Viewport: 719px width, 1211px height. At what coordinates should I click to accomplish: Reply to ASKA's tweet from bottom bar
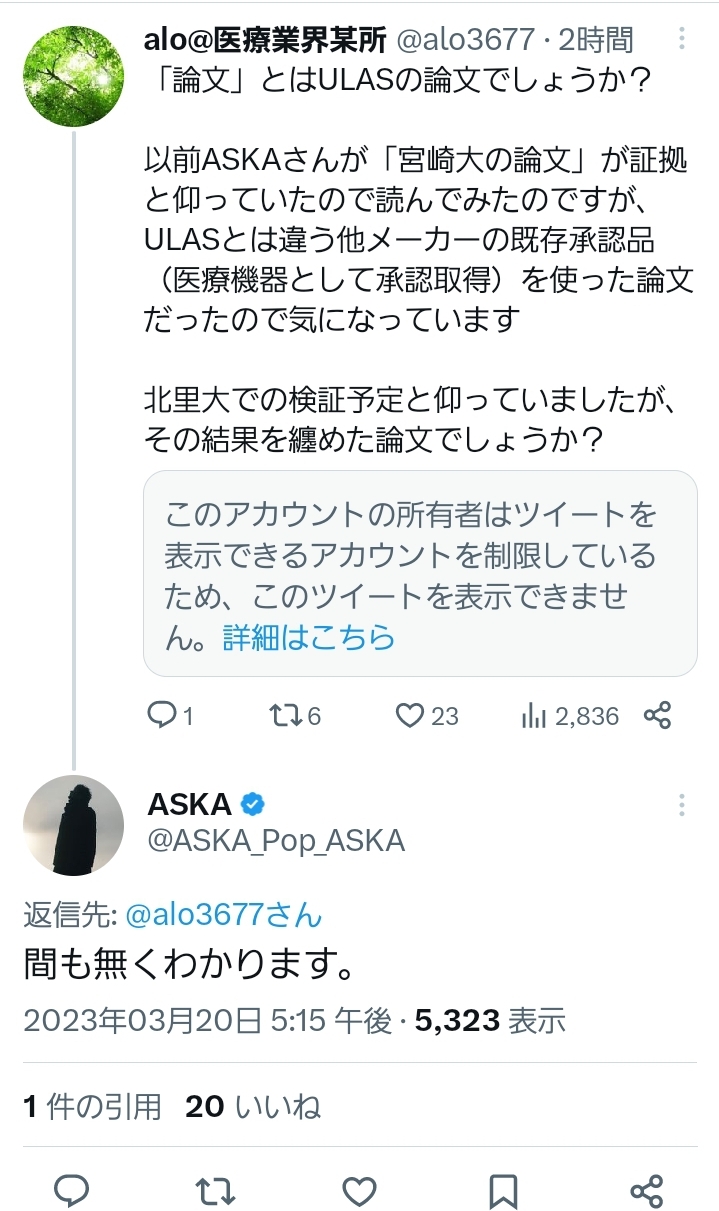72,1190
